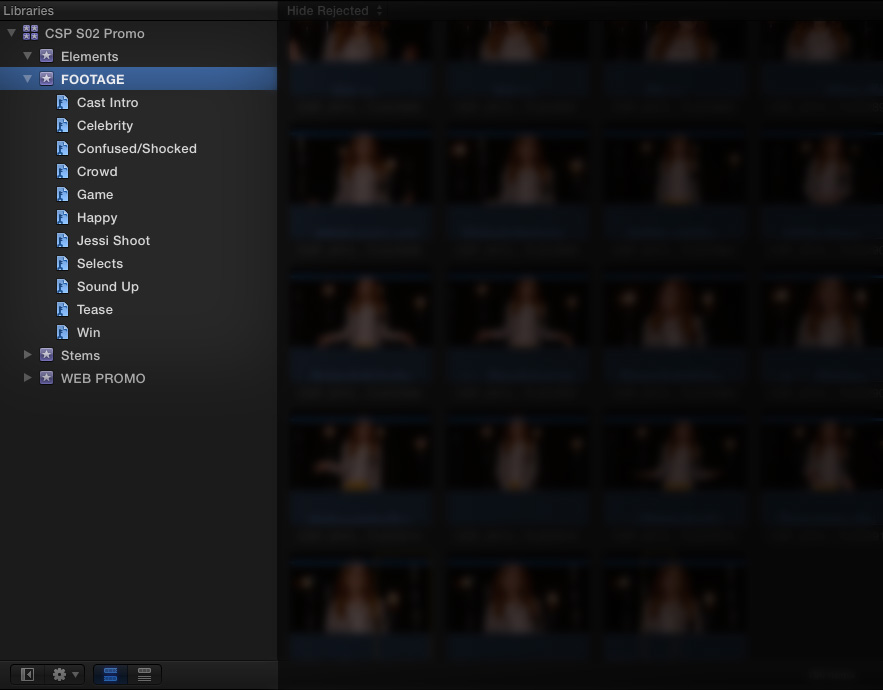Click the Cast Intro keyword collection icon
This screenshot has height=690, width=883.
pyautogui.click(x=63, y=103)
